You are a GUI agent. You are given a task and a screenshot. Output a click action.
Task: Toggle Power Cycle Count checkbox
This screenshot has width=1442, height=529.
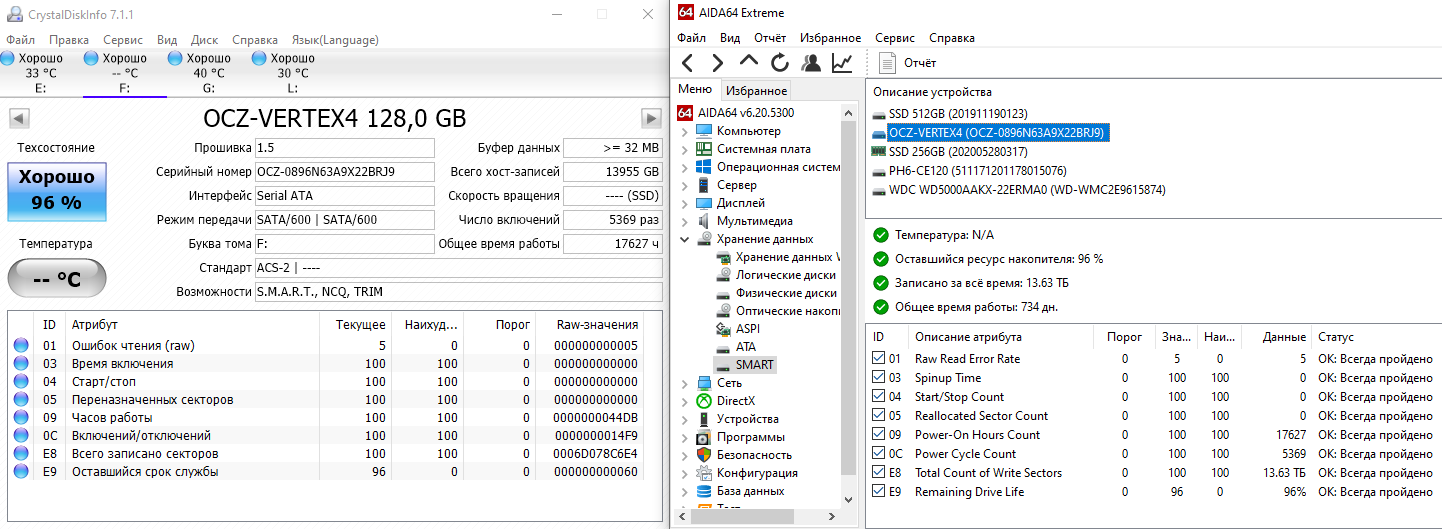(x=879, y=454)
